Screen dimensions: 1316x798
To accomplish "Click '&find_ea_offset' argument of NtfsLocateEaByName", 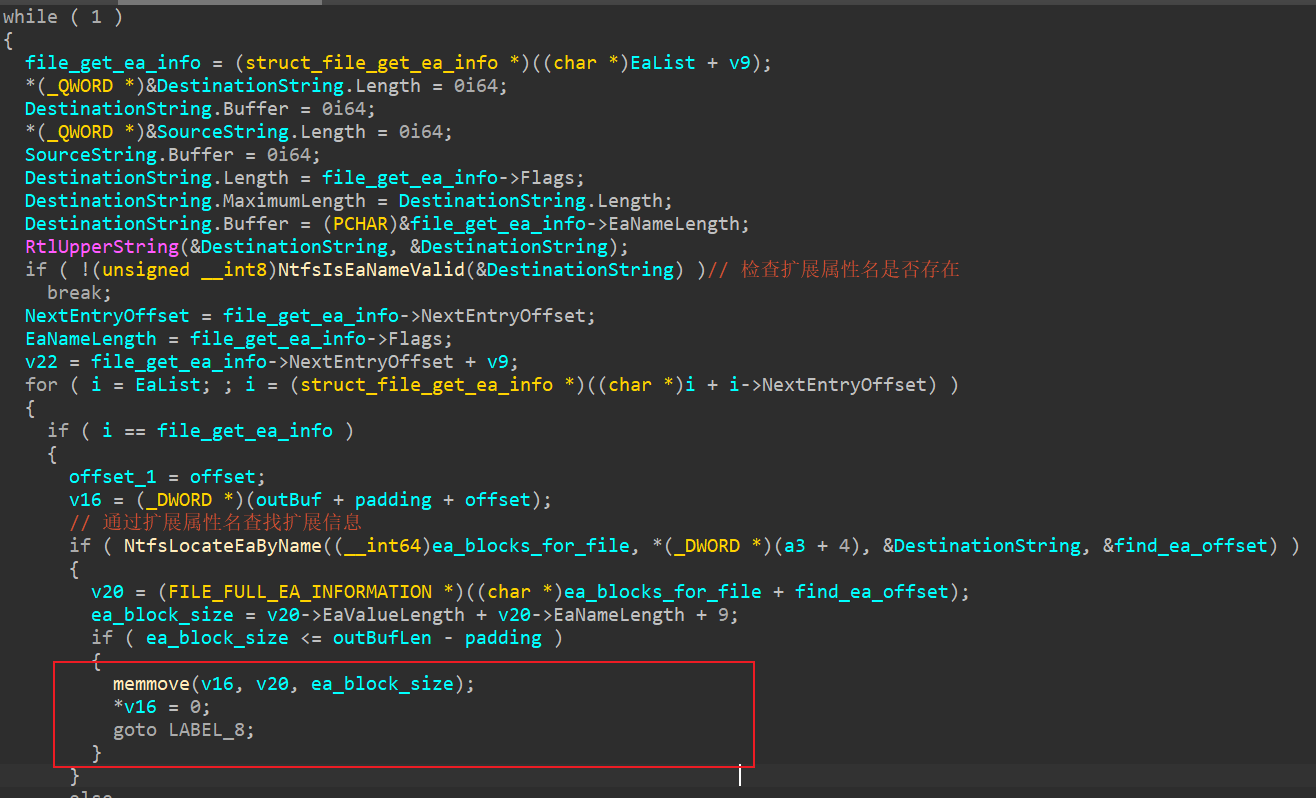I will click(1185, 545).
